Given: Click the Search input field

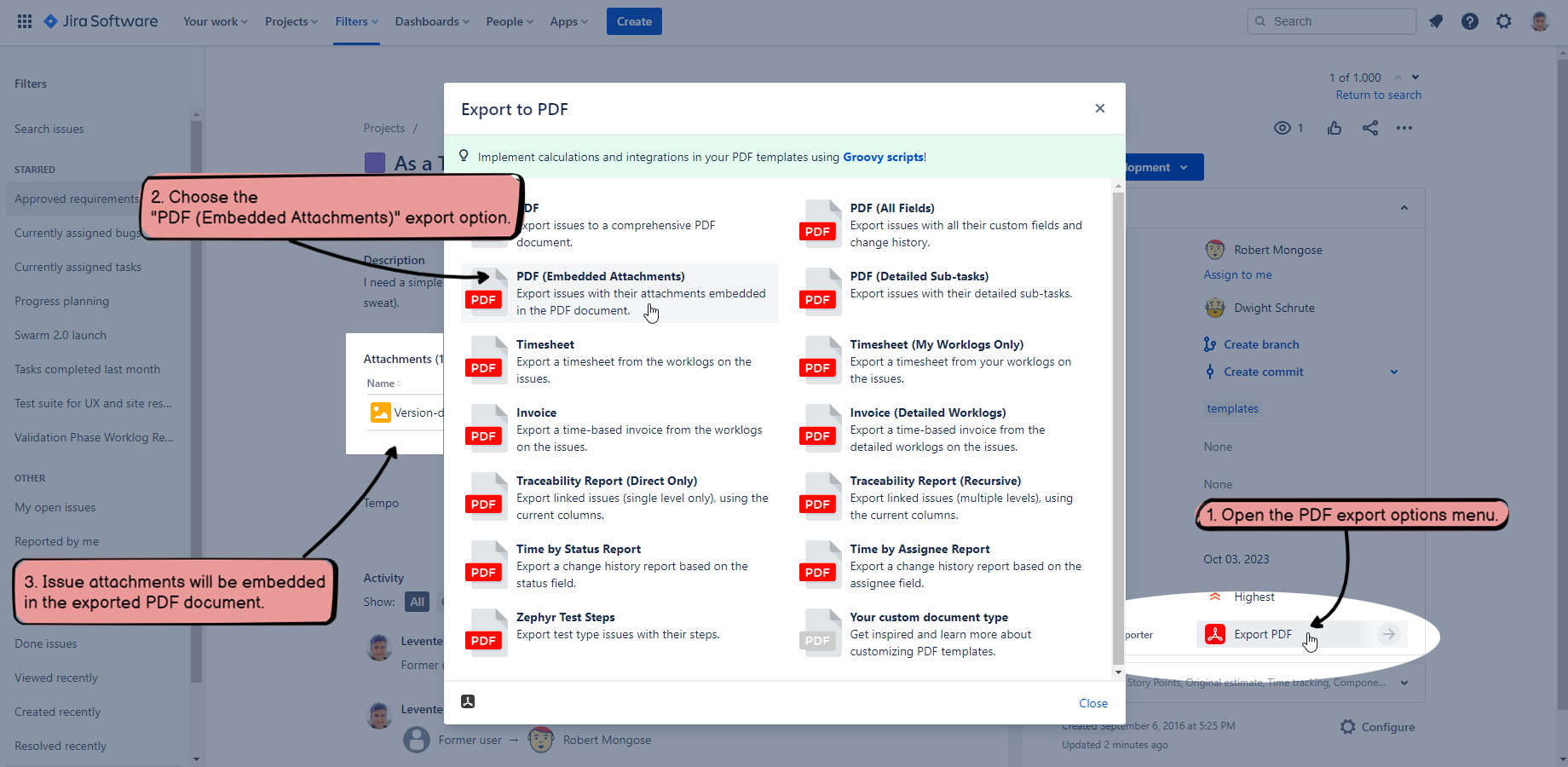Looking at the screenshot, I should coord(1331,20).
